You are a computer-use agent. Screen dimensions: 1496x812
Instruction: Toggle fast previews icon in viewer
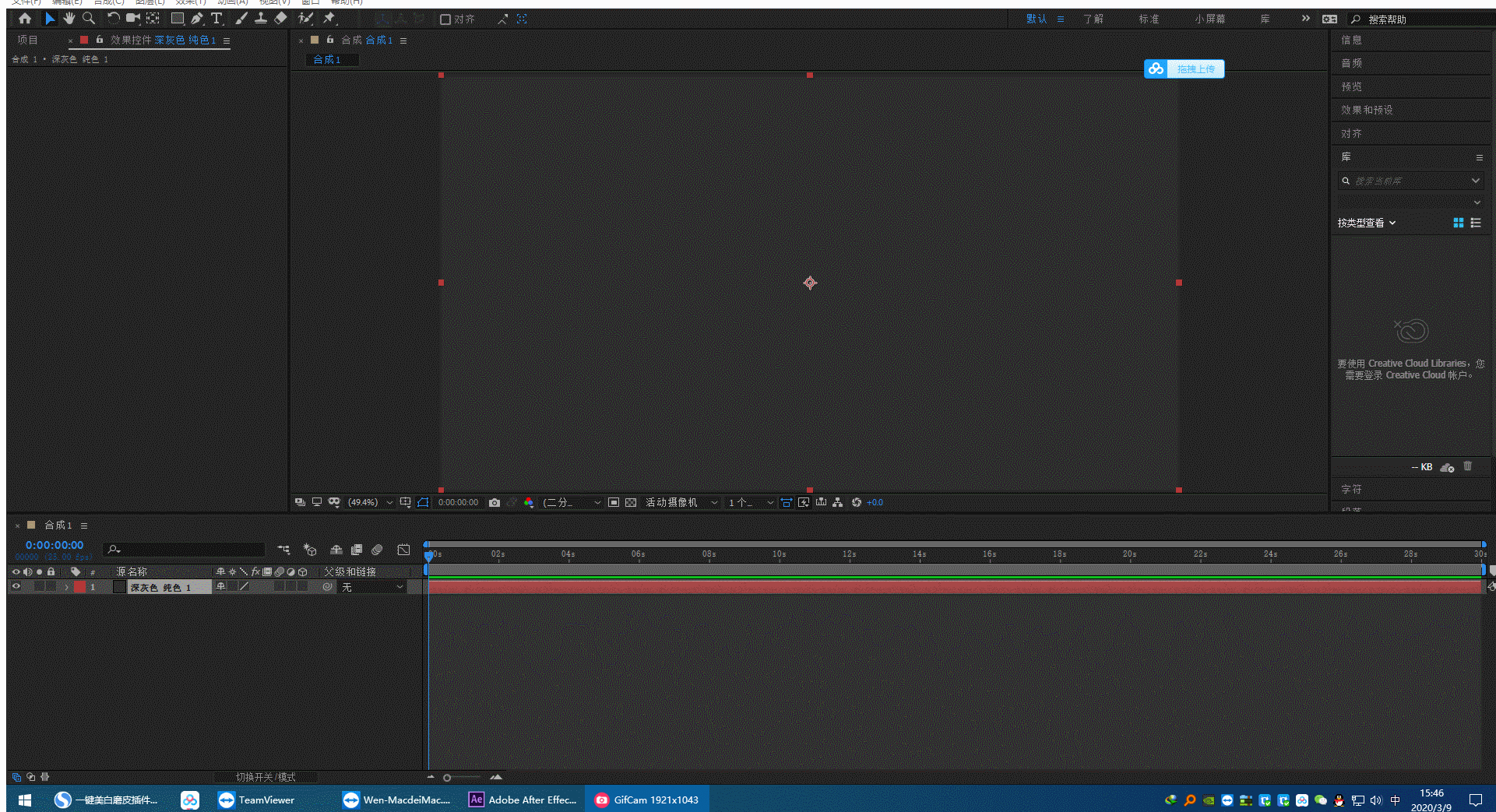pyautogui.click(x=804, y=503)
